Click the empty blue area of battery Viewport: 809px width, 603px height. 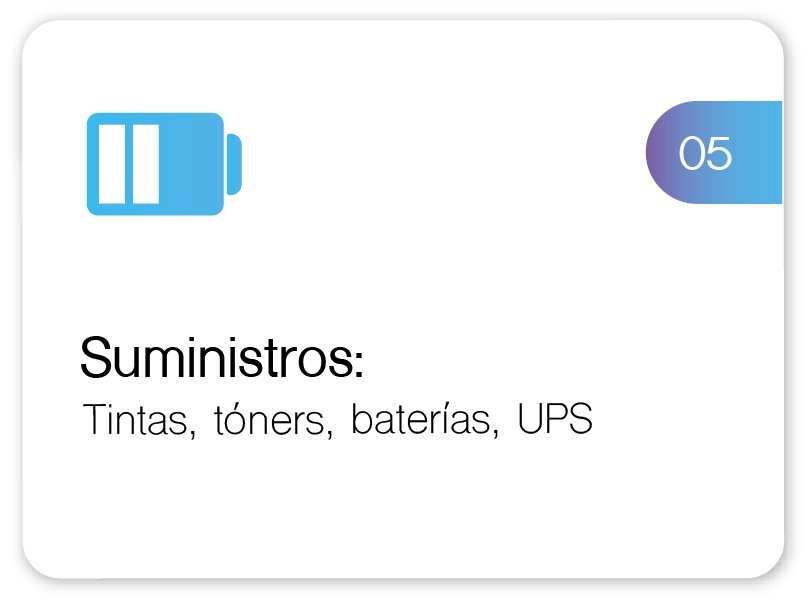coord(193,164)
